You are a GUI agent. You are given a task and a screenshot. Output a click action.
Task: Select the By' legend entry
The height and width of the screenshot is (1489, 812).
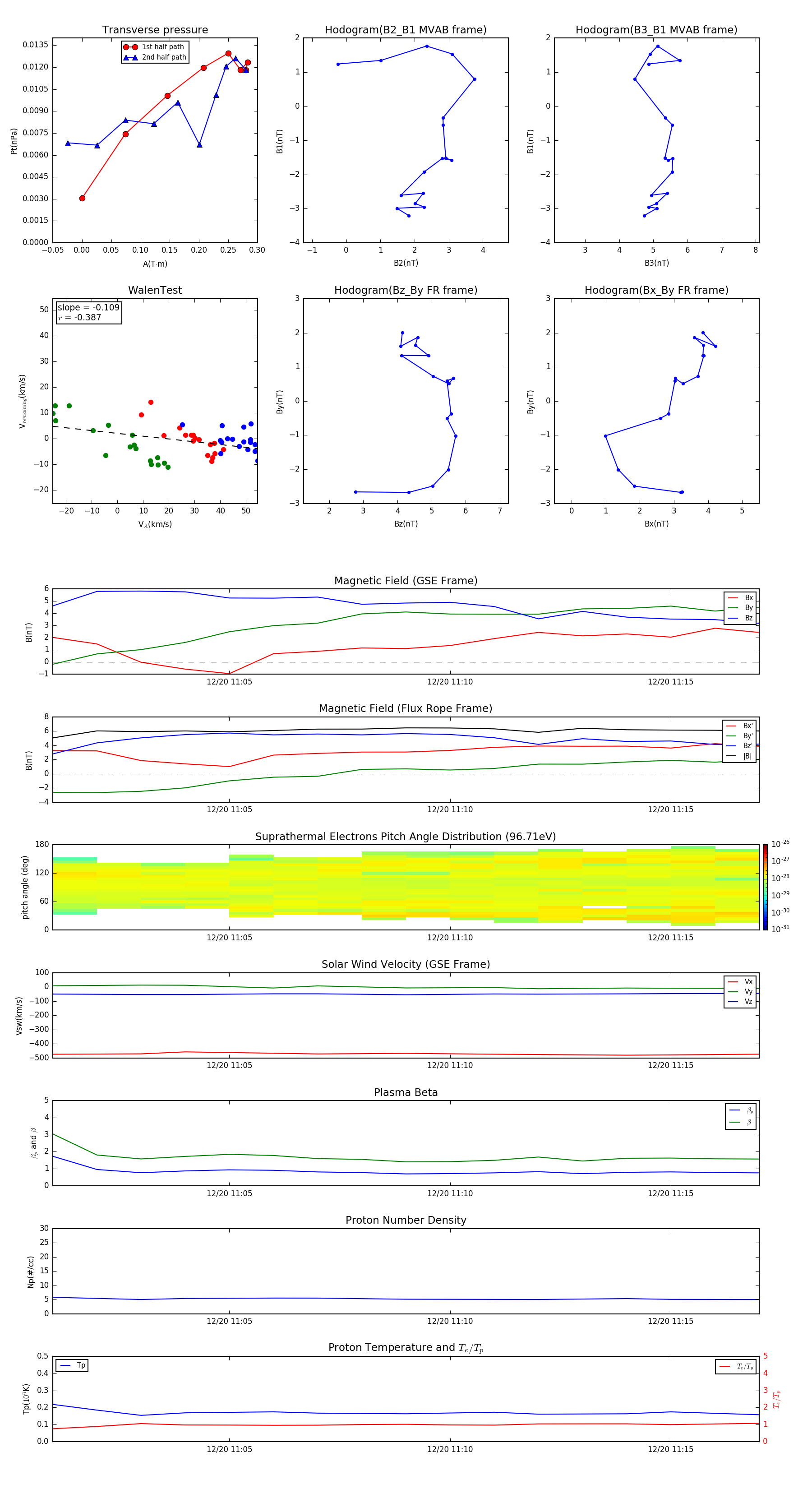tap(740, 736)
